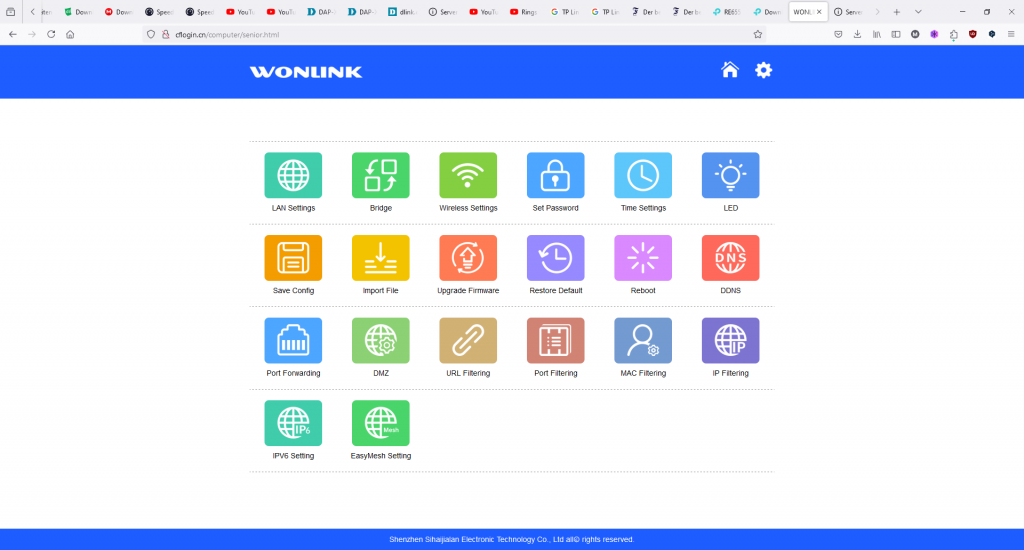Click the Save to Pocket icon

point(839,34)
